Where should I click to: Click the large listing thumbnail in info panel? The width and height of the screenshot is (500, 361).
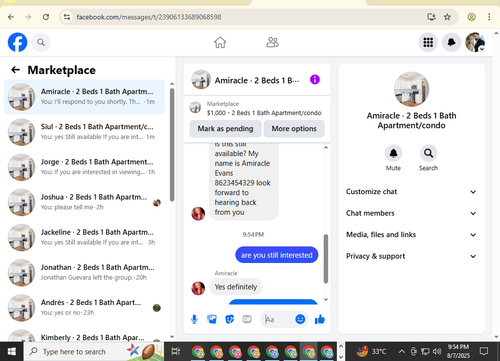coord(411,89)
